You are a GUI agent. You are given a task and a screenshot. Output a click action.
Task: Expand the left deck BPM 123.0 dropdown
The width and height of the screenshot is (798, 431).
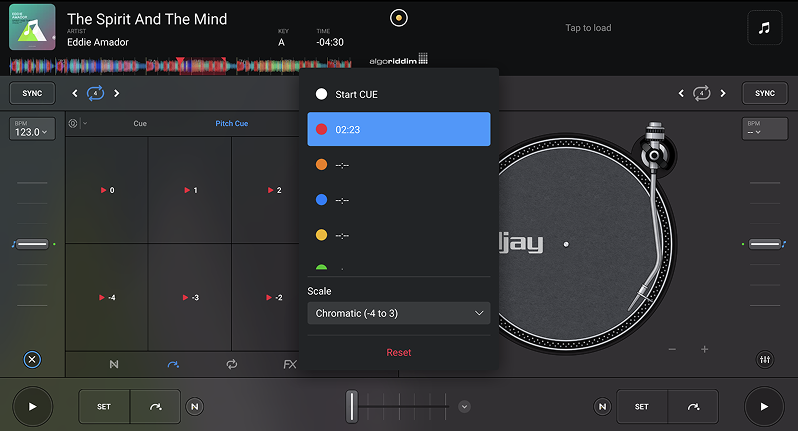(x=32, y=129)
